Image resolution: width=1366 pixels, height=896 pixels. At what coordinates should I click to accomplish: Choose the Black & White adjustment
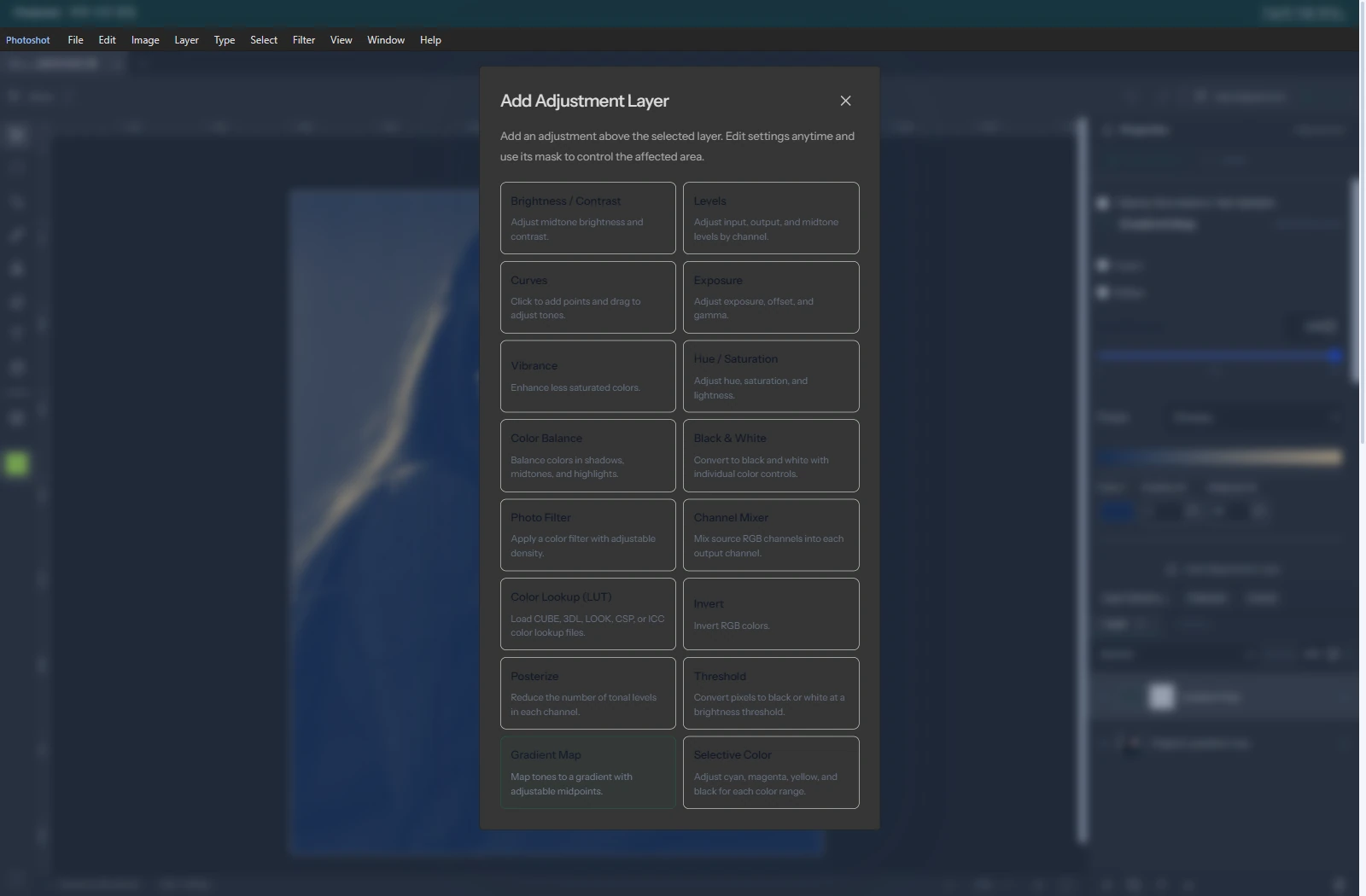771,456
